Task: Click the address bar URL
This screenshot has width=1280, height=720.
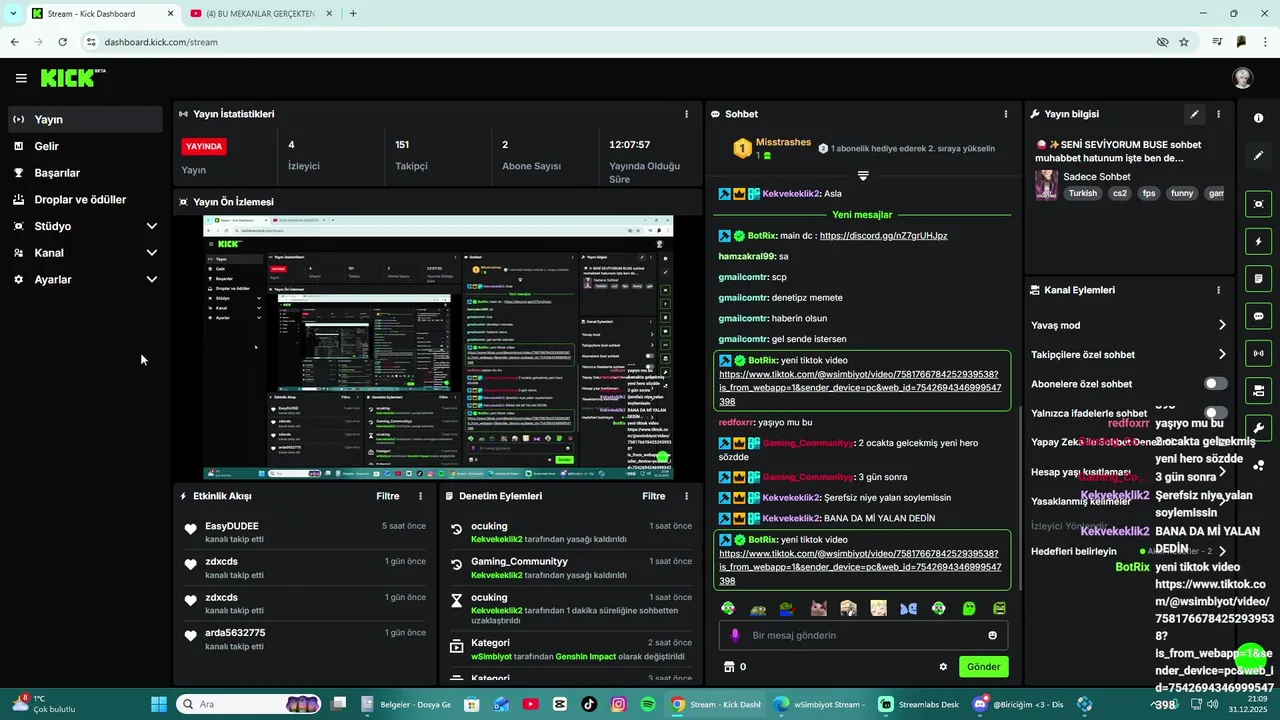Action: pyautogui.click(x=161, y=42)
